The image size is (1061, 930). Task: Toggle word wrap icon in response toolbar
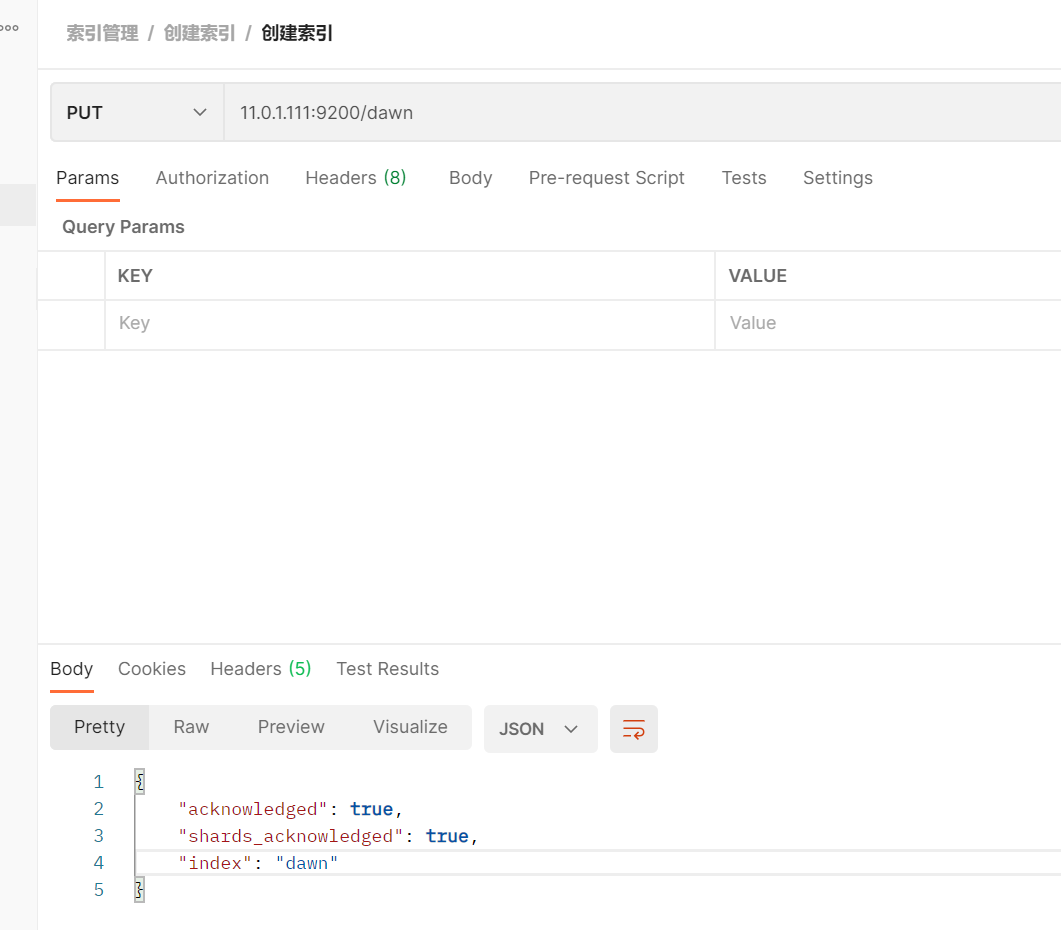pos(633,729)
